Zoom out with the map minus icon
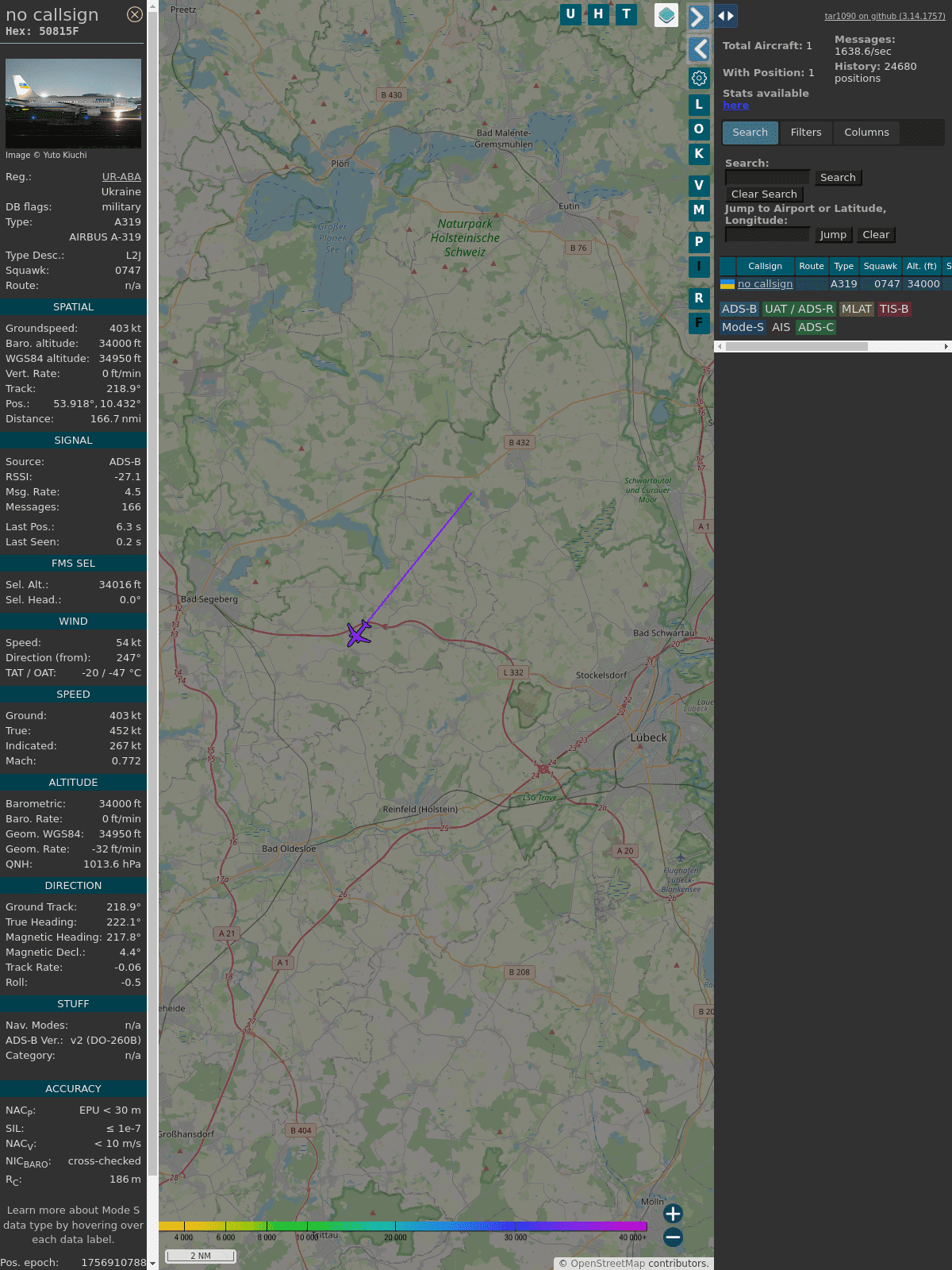Viewport: 952px width, 1270px height. point(673,1237)
